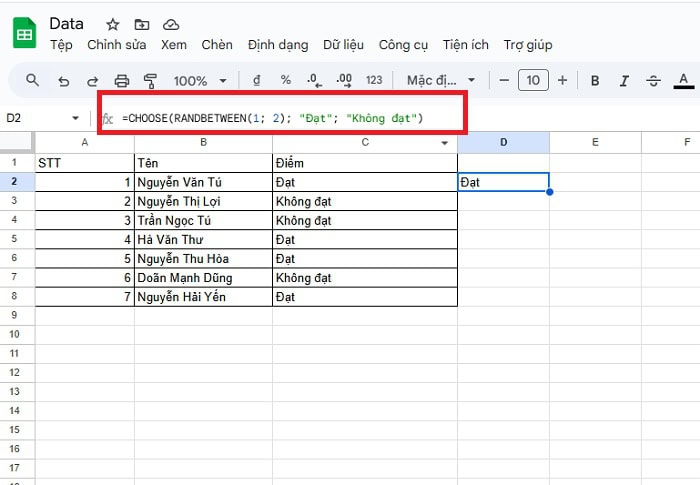Open the 100% zoom dropdown
The width and height of the screenshot is (700, 485).
tap(200, 80)
